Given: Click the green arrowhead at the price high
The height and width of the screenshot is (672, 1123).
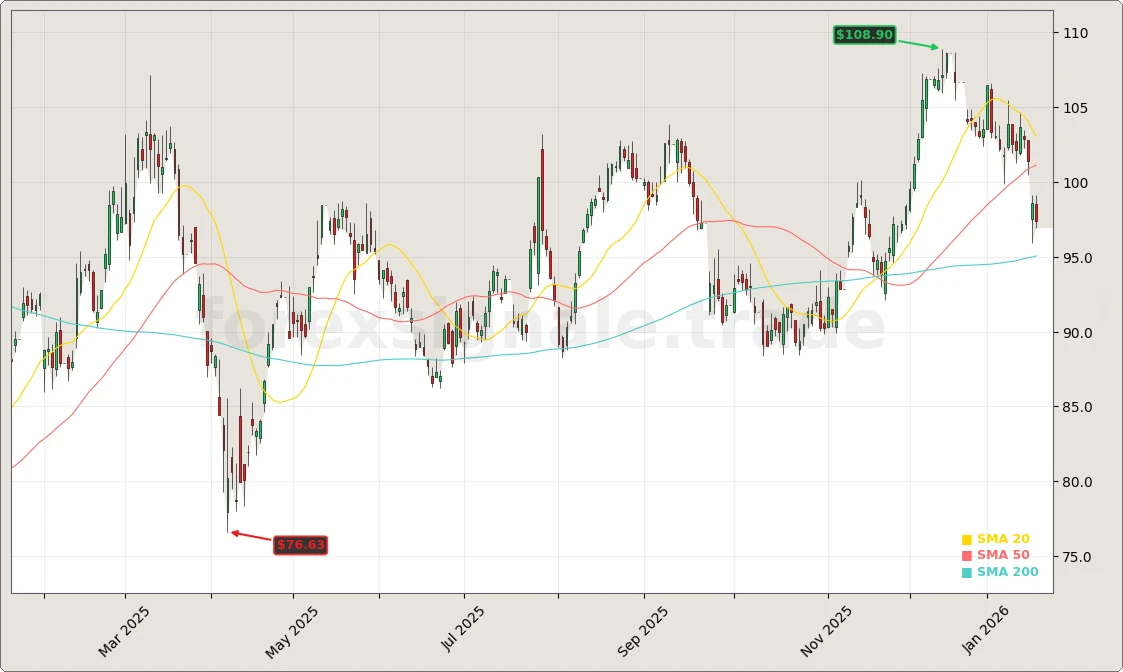Looking at the screenshot, I should click(x=935, y=47).
